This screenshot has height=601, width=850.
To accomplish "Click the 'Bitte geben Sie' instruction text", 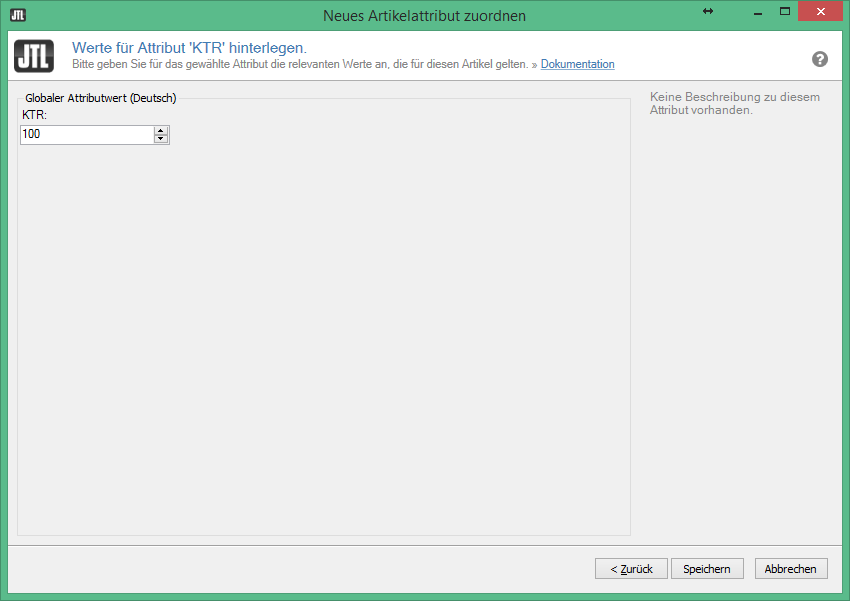I will (x=300, y=64).
